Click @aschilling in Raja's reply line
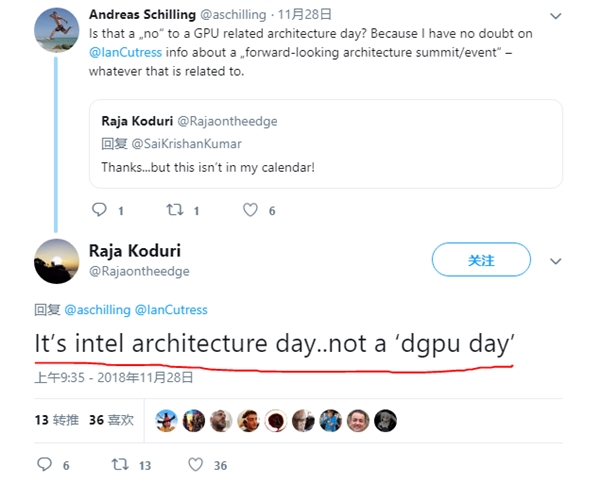 click(96, 310)
